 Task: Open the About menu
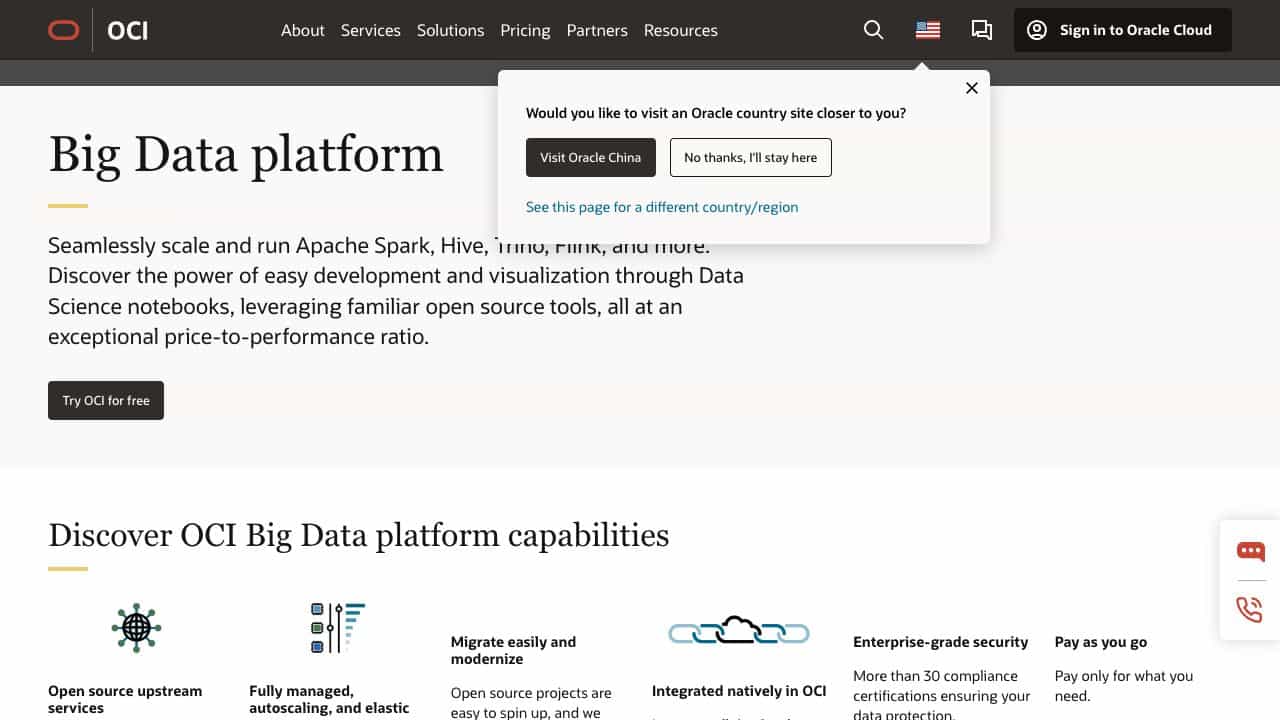(303, 30)
